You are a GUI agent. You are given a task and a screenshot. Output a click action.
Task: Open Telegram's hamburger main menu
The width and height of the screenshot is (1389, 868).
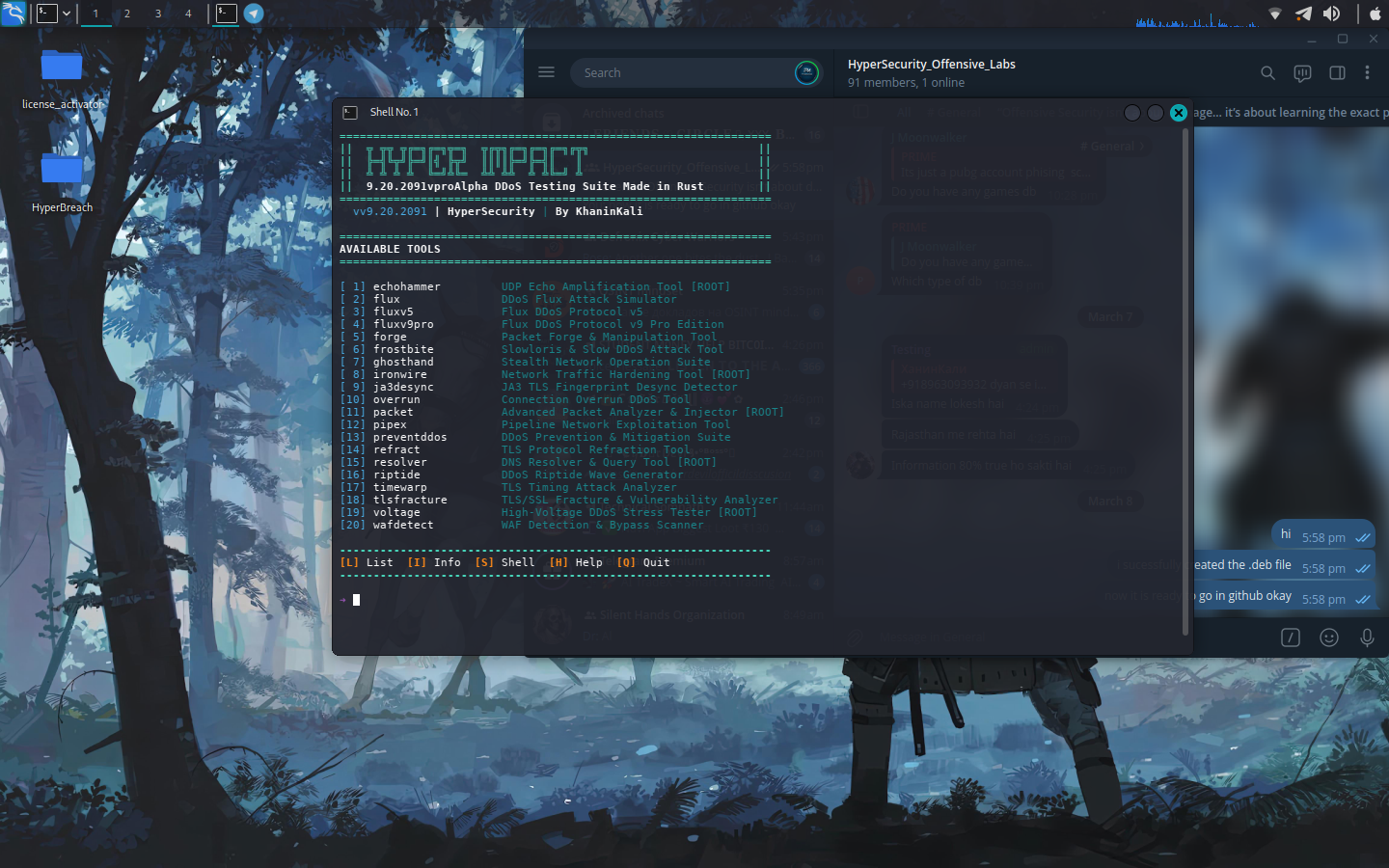(546, 72)
